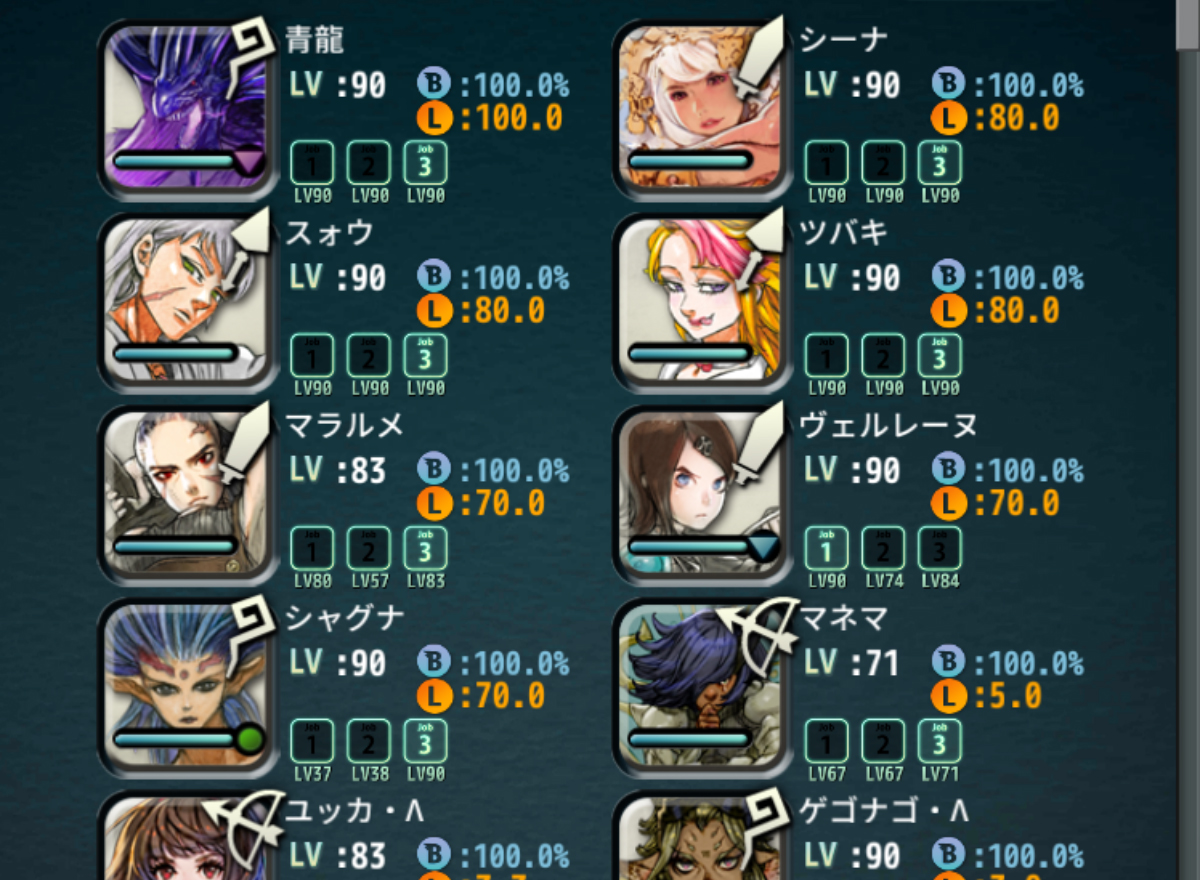Viewport: 1200px width, 880px height.
Task: Select Job 3 icon for 青龍
Action: pos(425,162)
